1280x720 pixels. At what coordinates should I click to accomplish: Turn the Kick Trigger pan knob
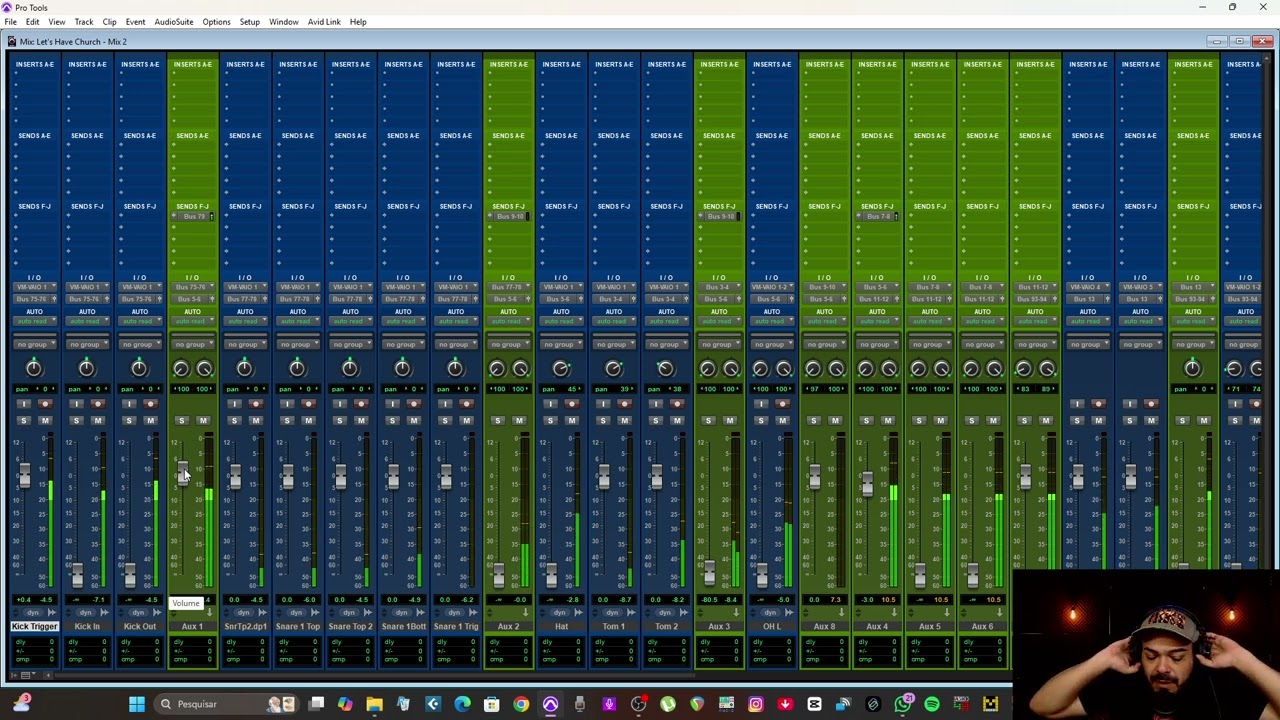click(34, 369)
